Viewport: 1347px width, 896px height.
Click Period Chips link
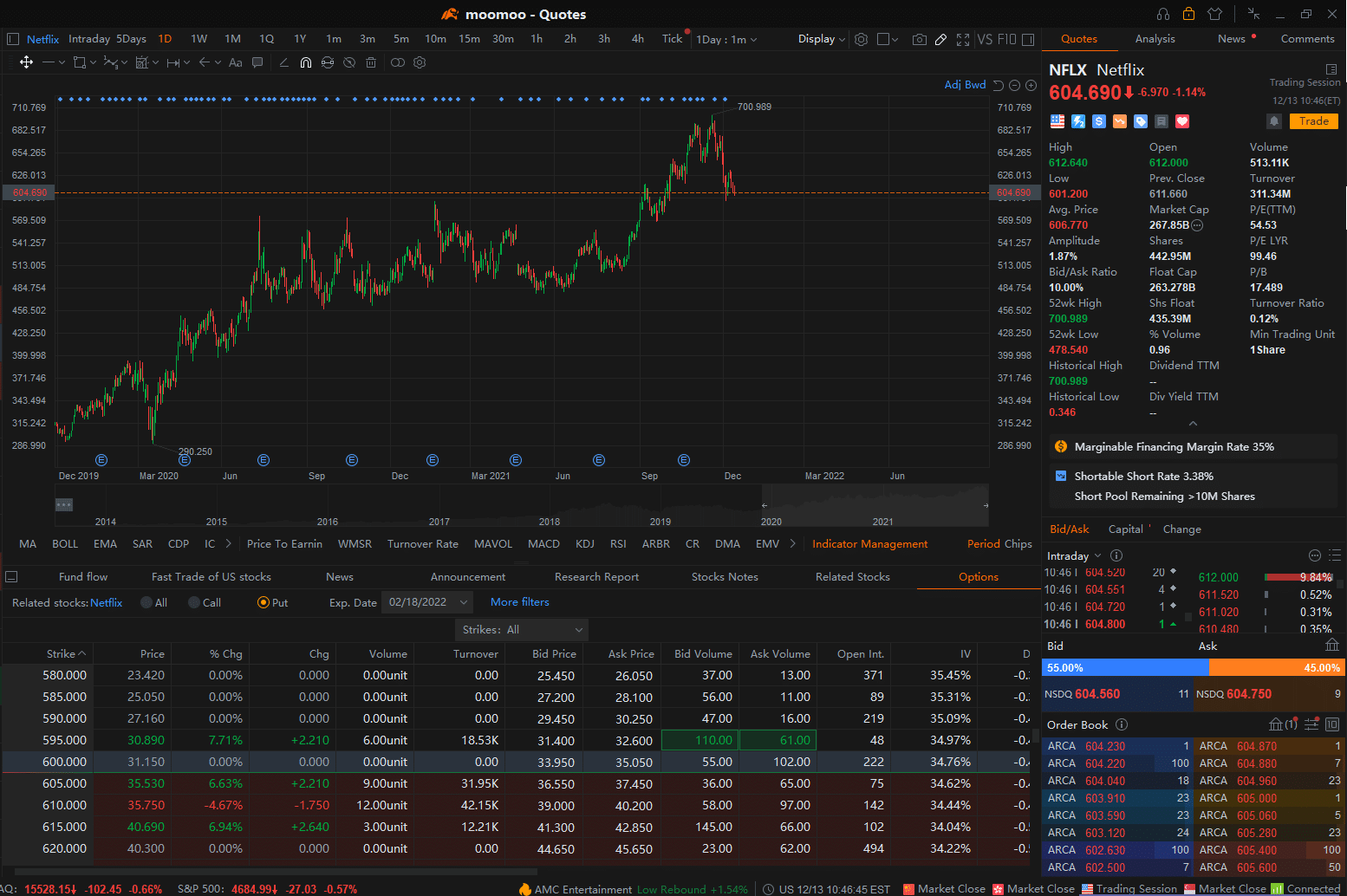999,544
